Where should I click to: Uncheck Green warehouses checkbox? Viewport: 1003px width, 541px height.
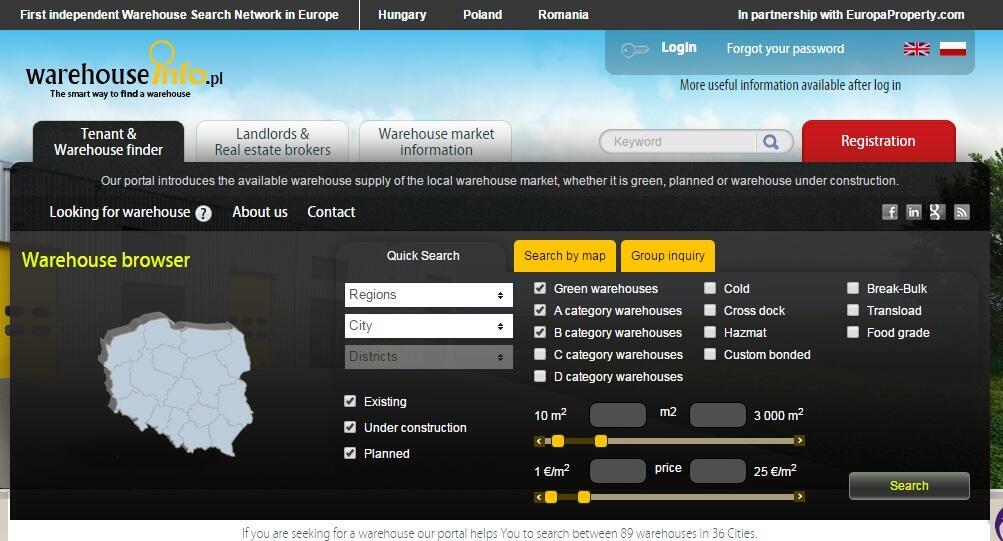click(x=541, y=288)
